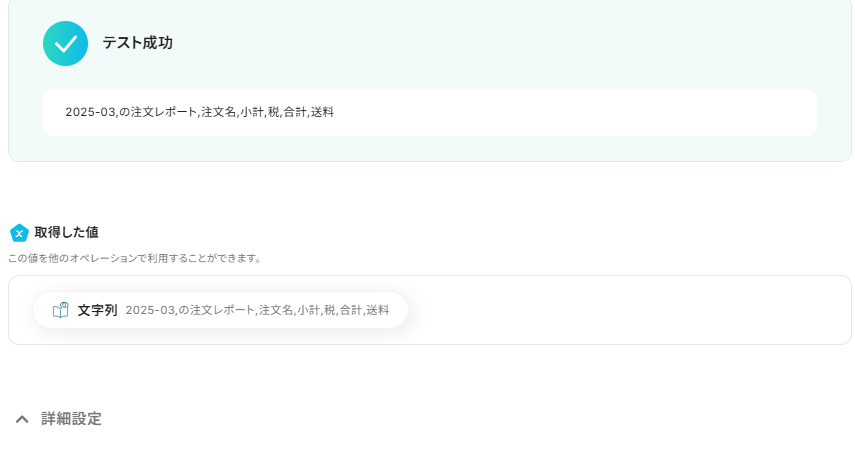Screen dimensions: 855x457
Task: Click the teal checkmark success icon
Action: [x=65, y=44]
